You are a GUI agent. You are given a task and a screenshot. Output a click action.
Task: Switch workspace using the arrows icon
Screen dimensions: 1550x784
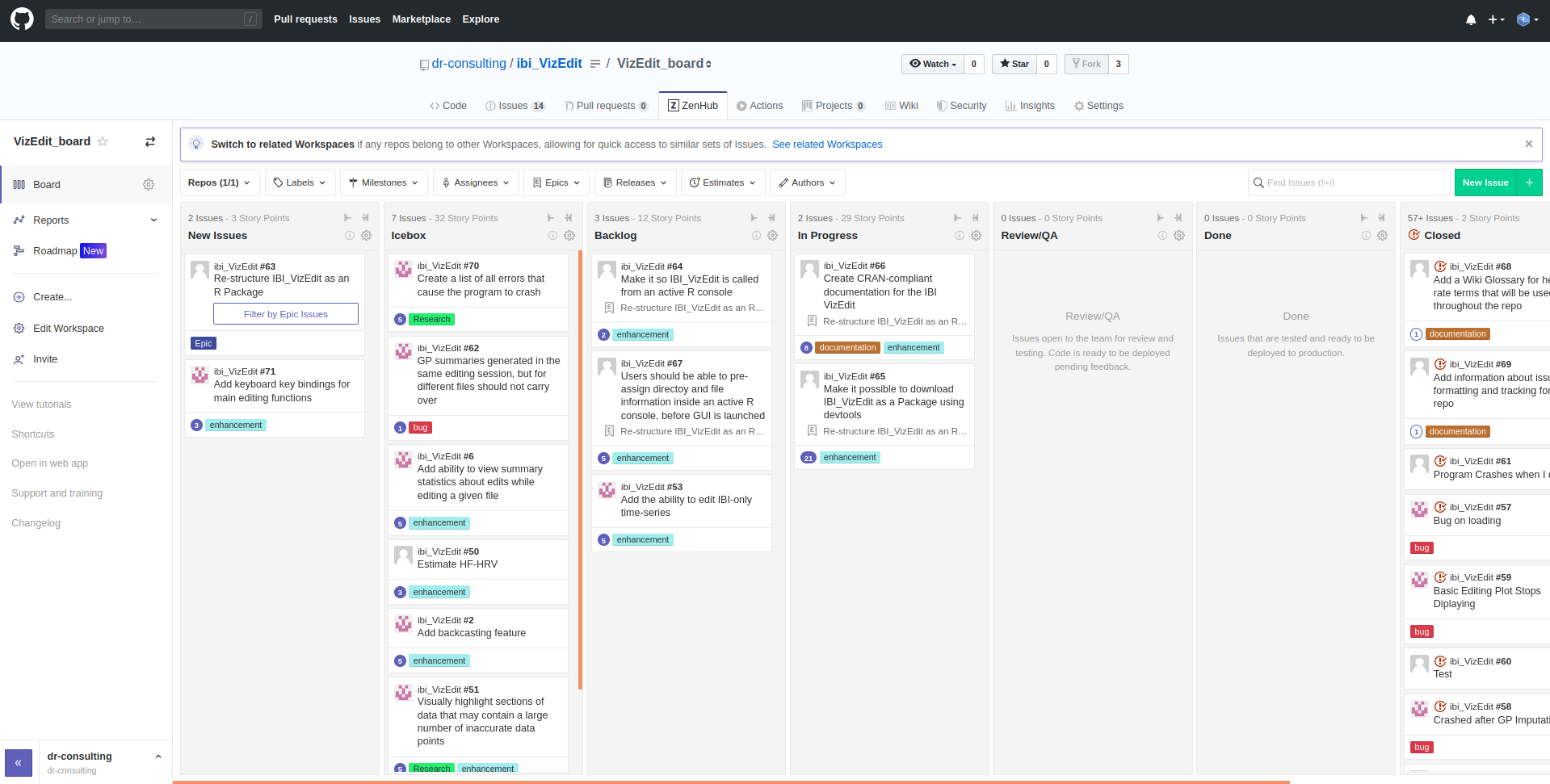(x=150, y=141)
